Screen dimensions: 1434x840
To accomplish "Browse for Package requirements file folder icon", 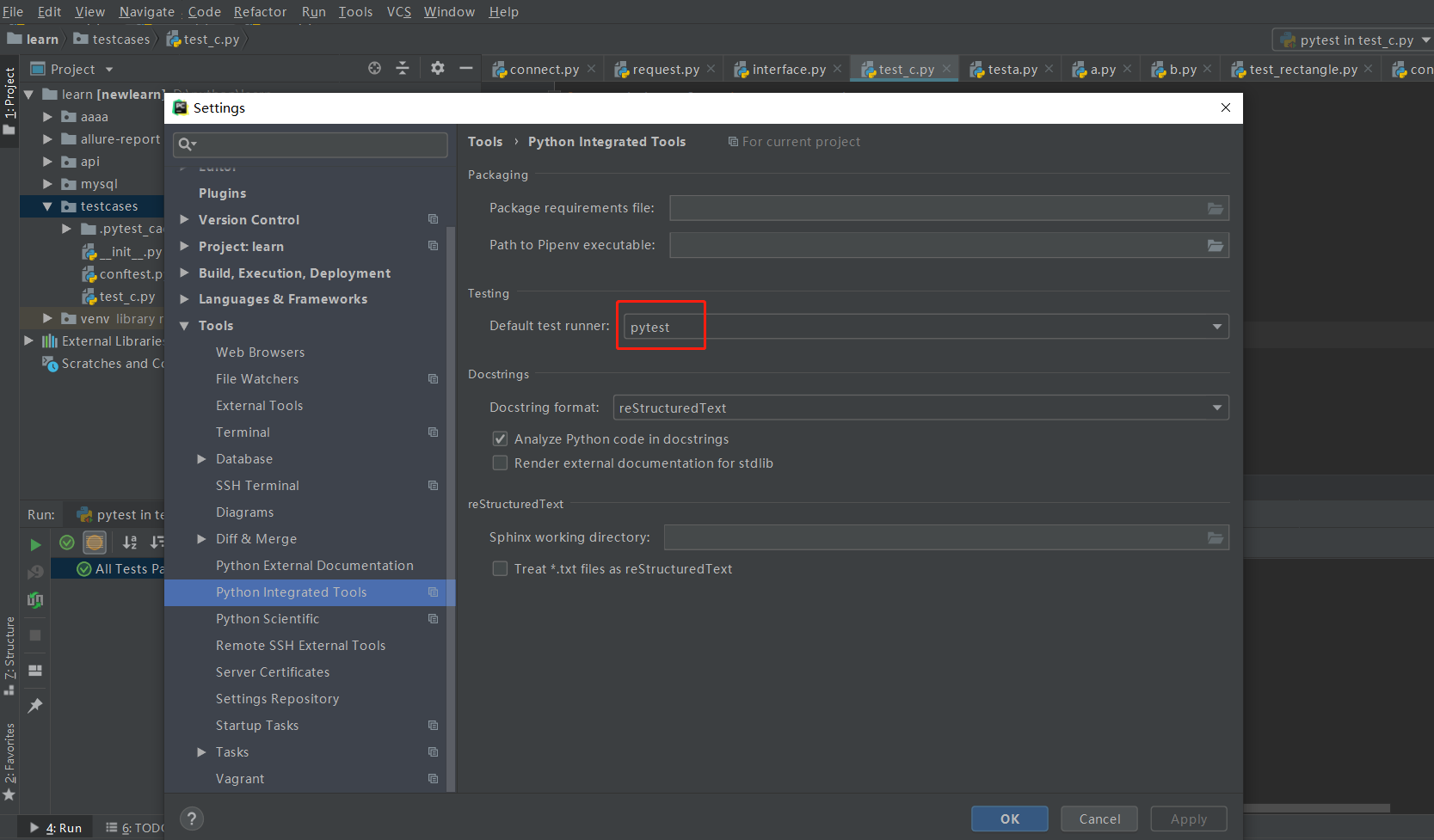I will (1216, 208).
